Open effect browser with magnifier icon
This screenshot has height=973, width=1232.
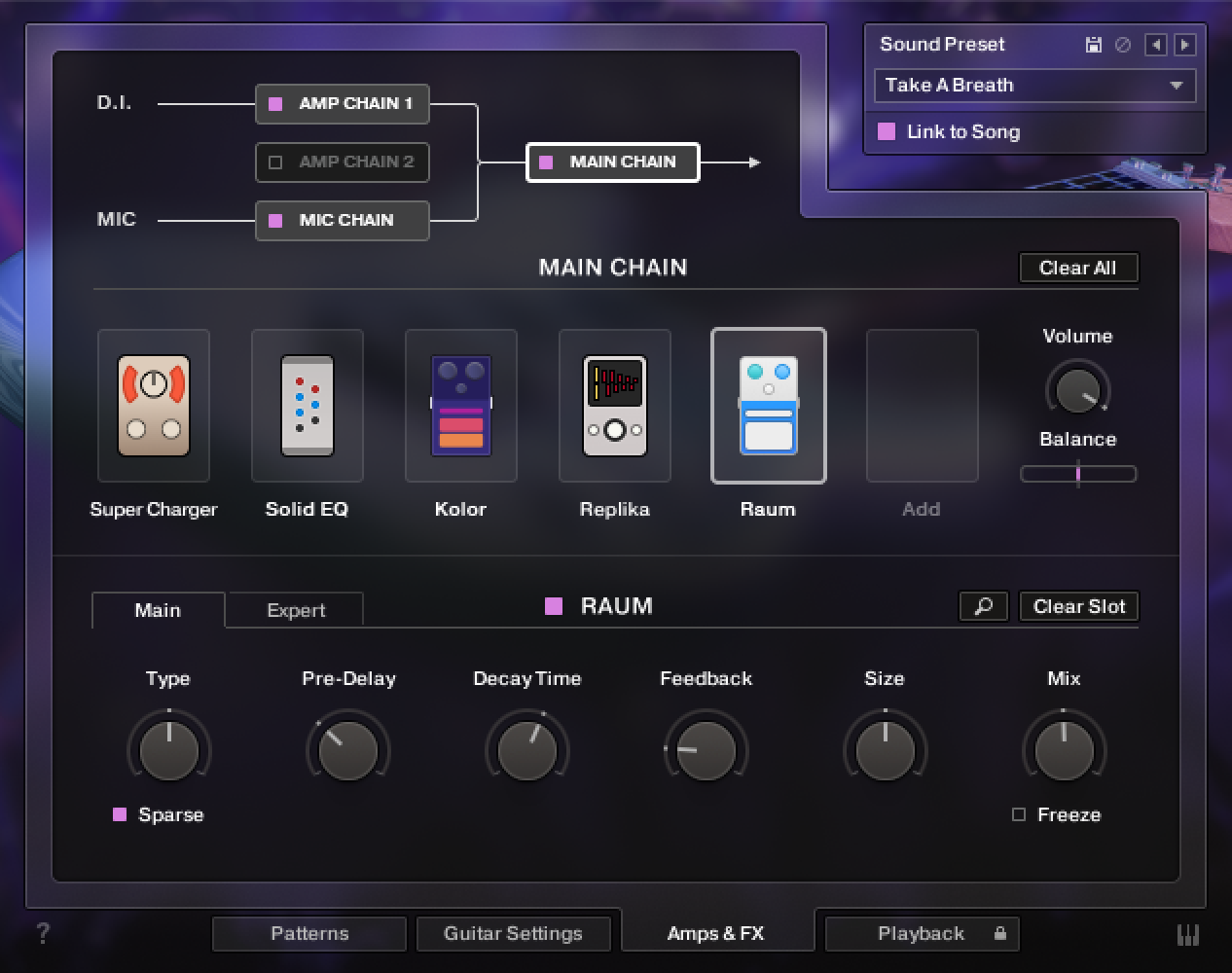coord(983,606)
